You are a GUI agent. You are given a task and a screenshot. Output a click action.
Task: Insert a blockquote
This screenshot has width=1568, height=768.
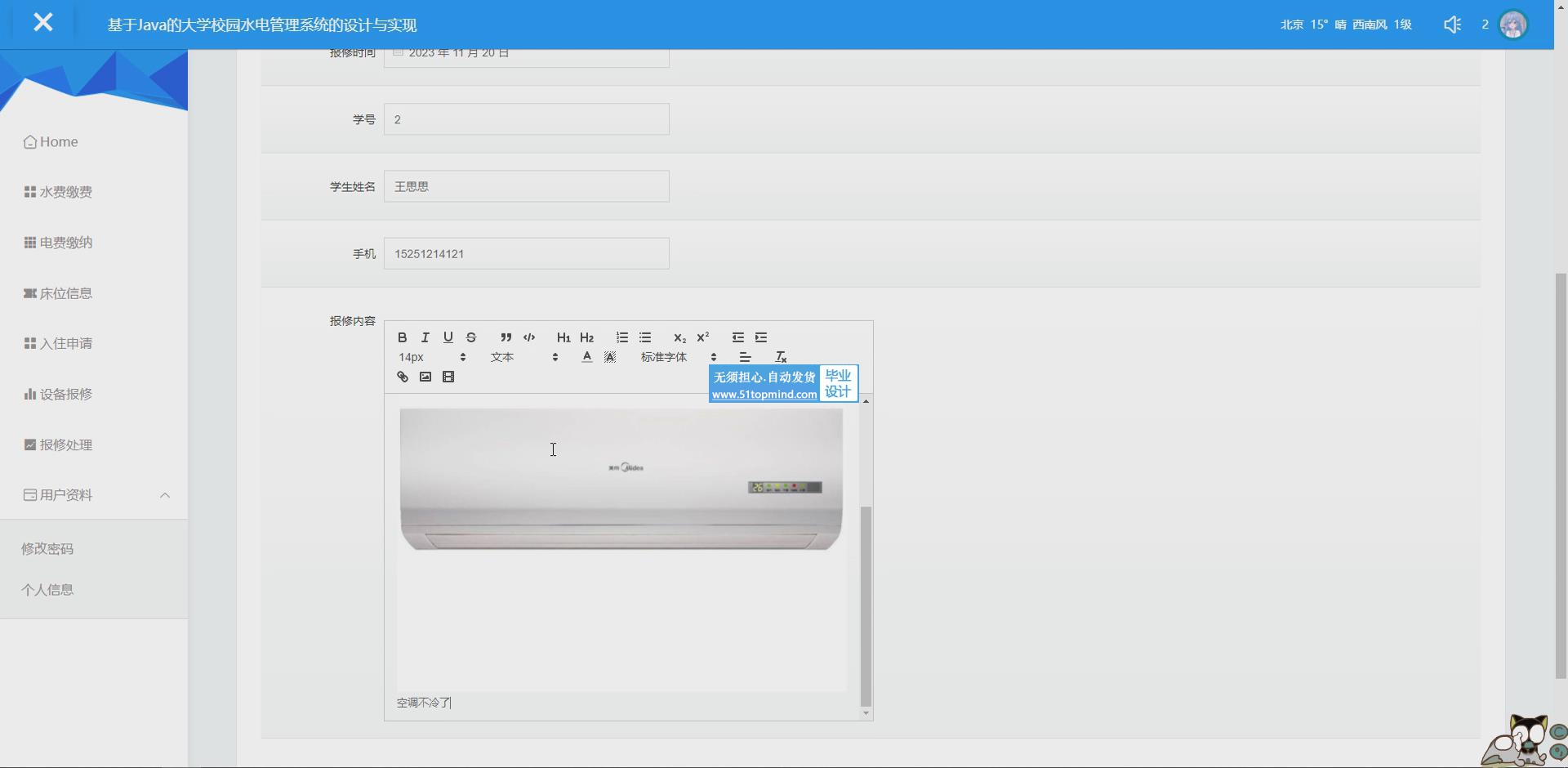coord(506,337)
